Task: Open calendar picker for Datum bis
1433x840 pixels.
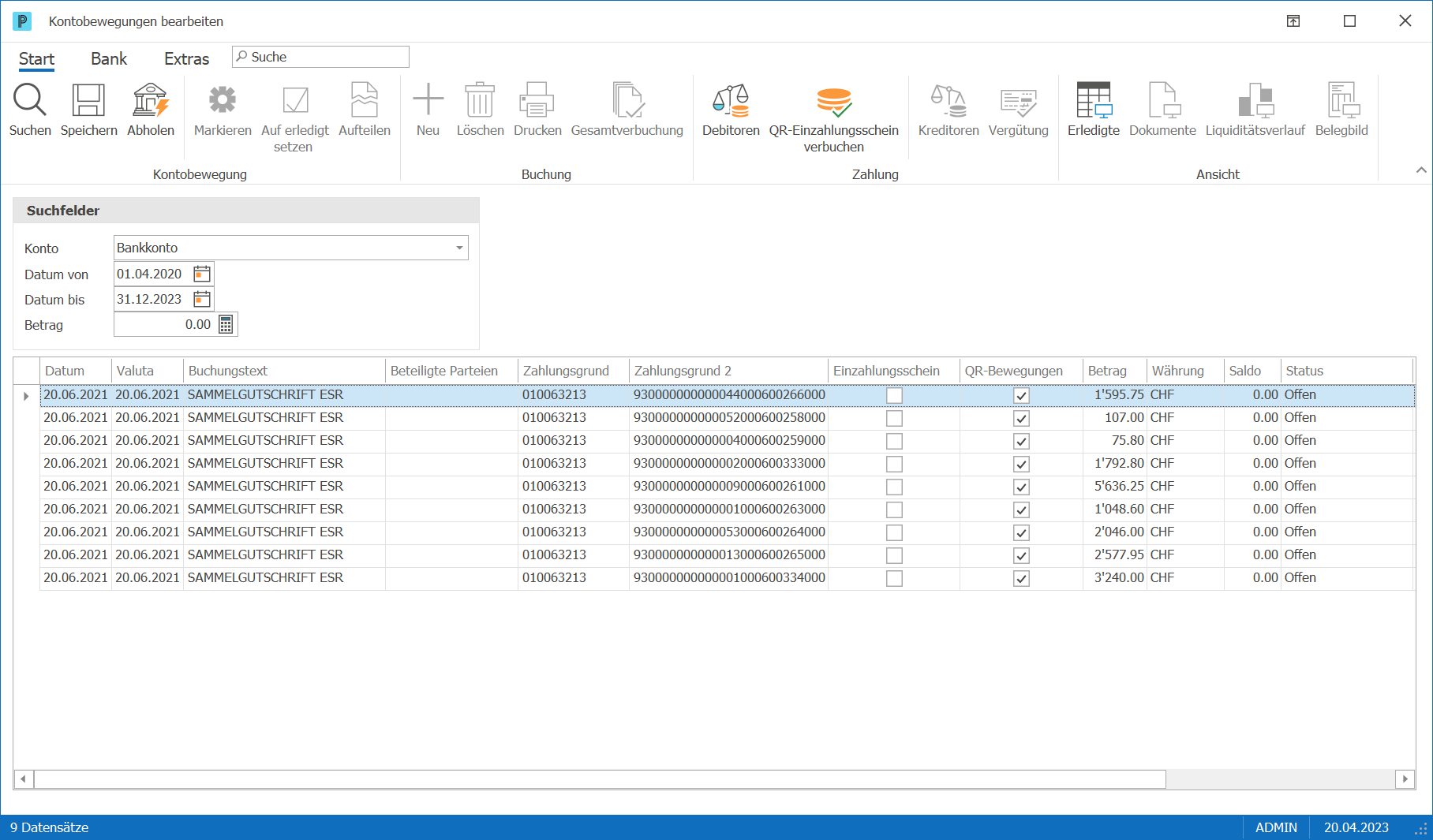Action: click(x=202, y=299)
